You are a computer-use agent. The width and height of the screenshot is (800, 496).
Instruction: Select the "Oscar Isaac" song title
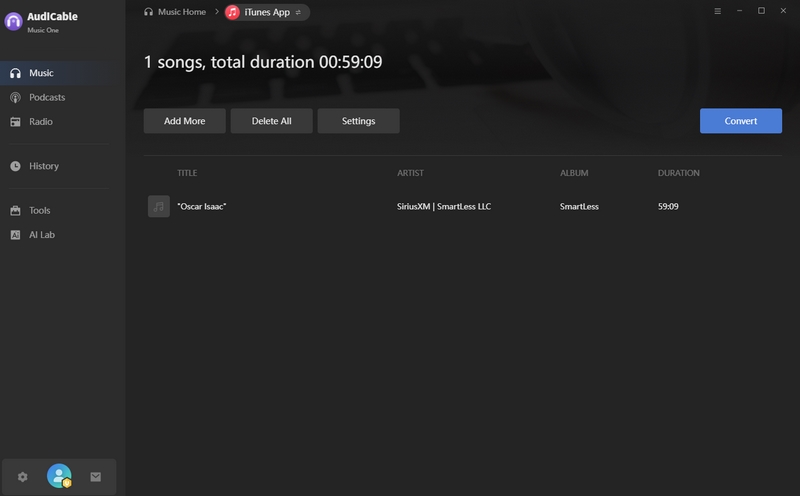click(202, 206)
